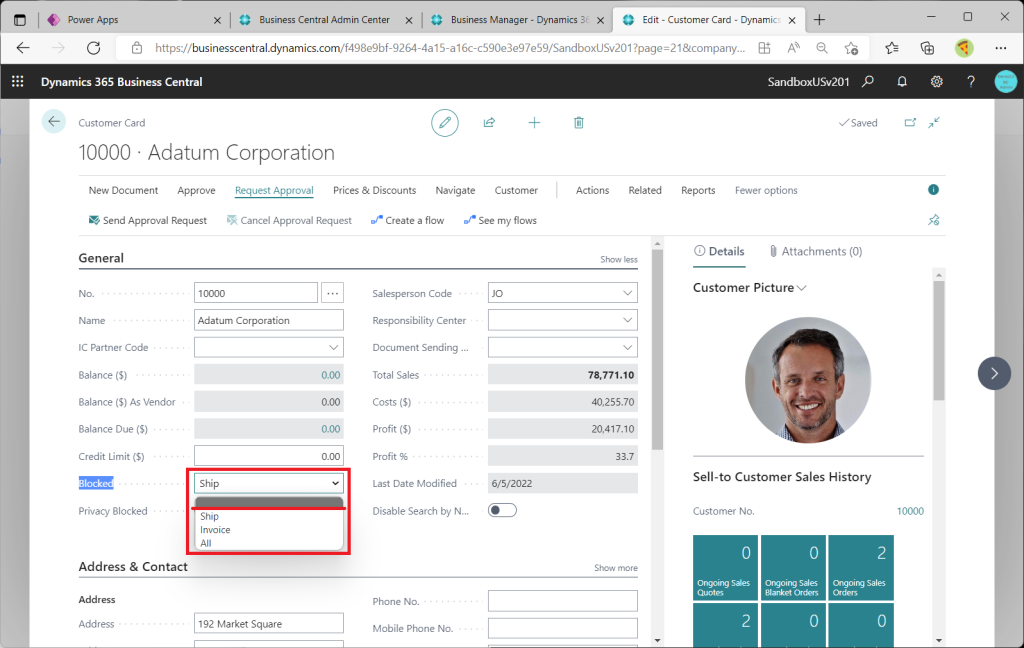Click Send Approval Request
Image resolution: width=1024 pixels, height=648 pixels.
pos(148,220)
